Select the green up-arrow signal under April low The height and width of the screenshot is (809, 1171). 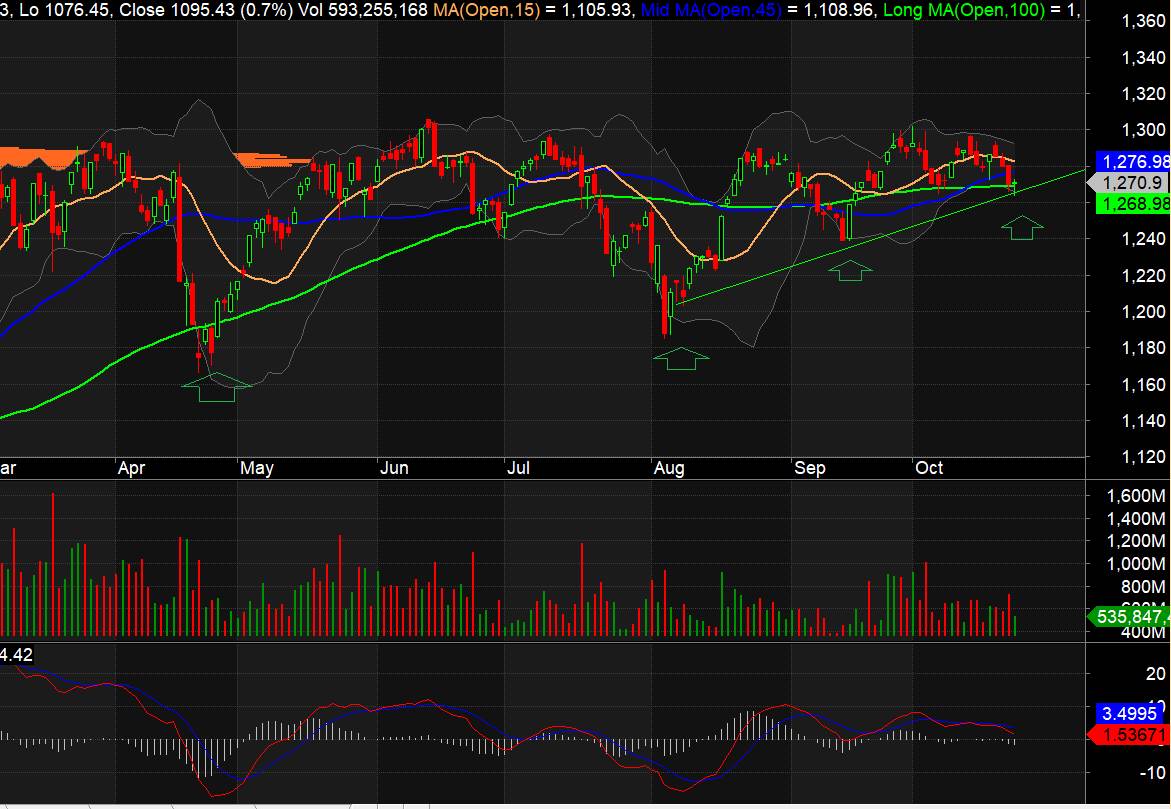[217, 387]
